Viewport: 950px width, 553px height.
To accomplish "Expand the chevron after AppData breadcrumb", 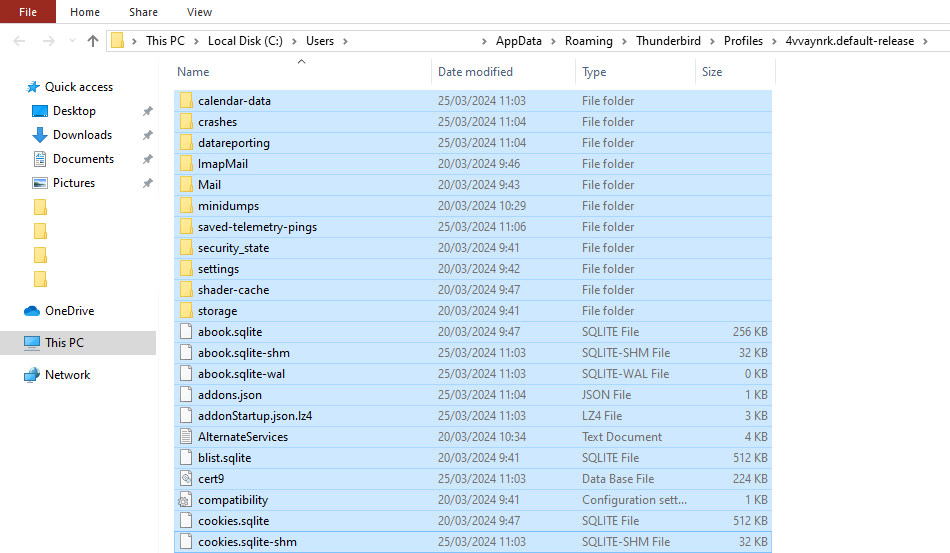I will [553, 41].
